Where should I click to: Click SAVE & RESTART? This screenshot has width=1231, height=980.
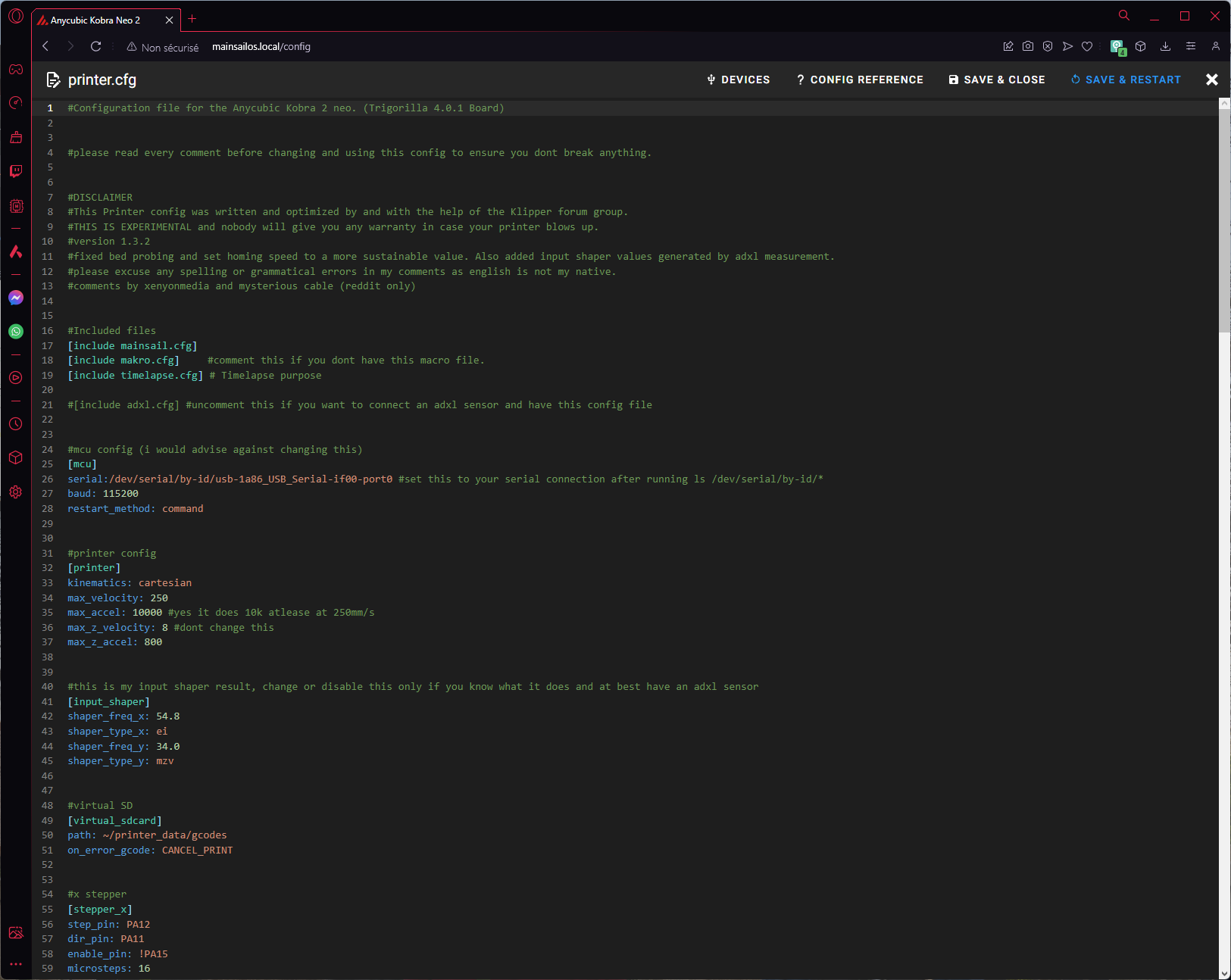pyautogui.click(x=1126, y=80)
